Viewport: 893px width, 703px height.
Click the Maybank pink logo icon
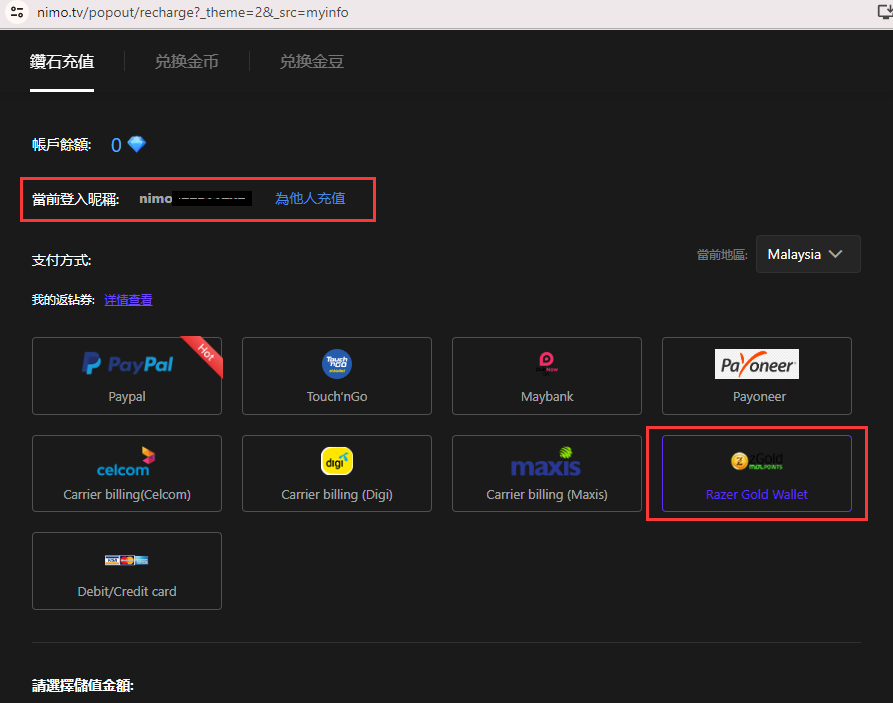pos(547,363)
